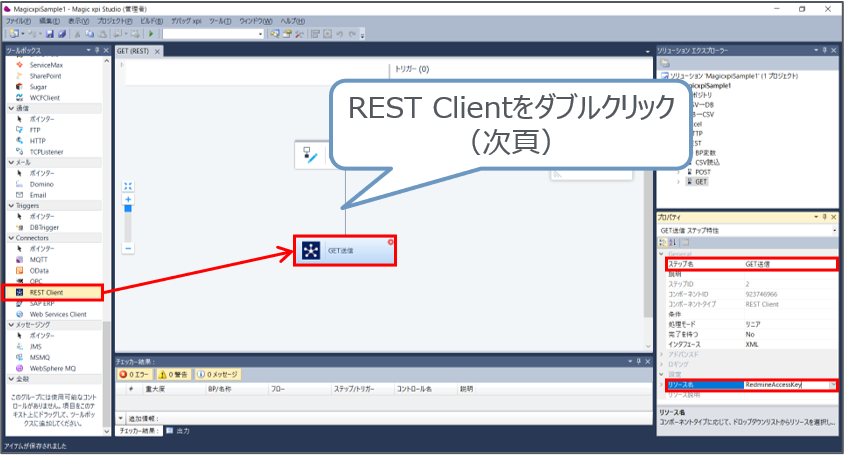Click the GET送信 step node on canvas
This screenshot has height=455, width=844.
pos(345,250)
